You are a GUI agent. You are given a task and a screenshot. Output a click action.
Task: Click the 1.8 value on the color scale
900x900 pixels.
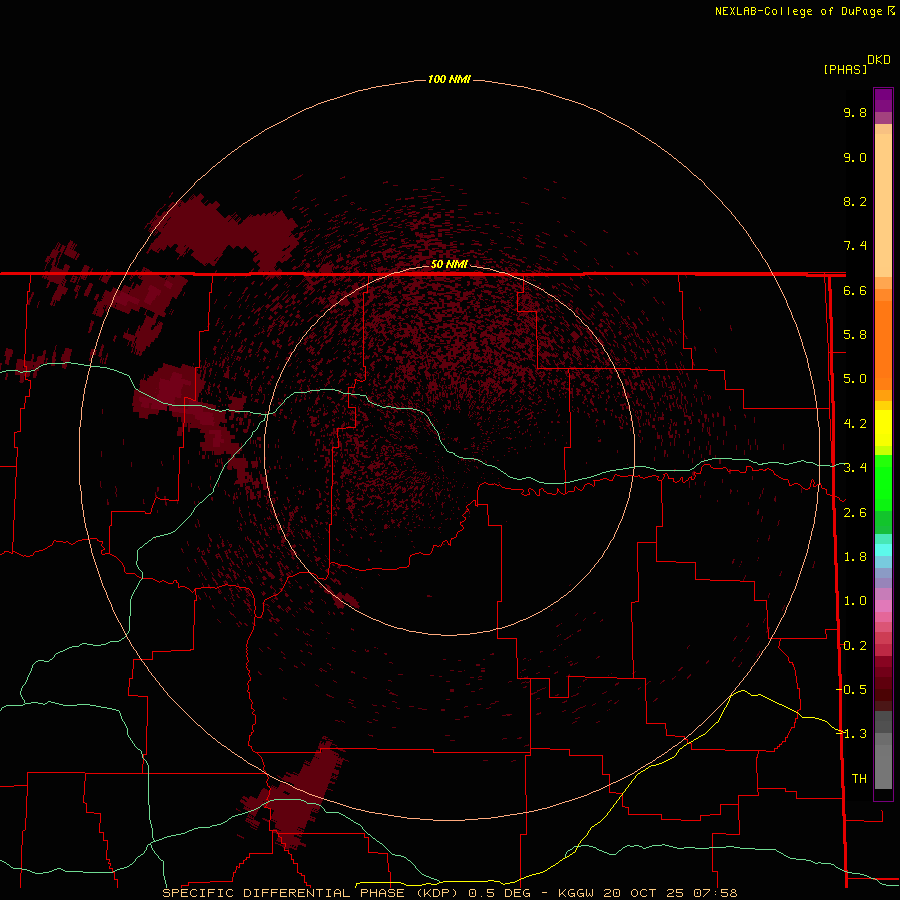[855, 557]
